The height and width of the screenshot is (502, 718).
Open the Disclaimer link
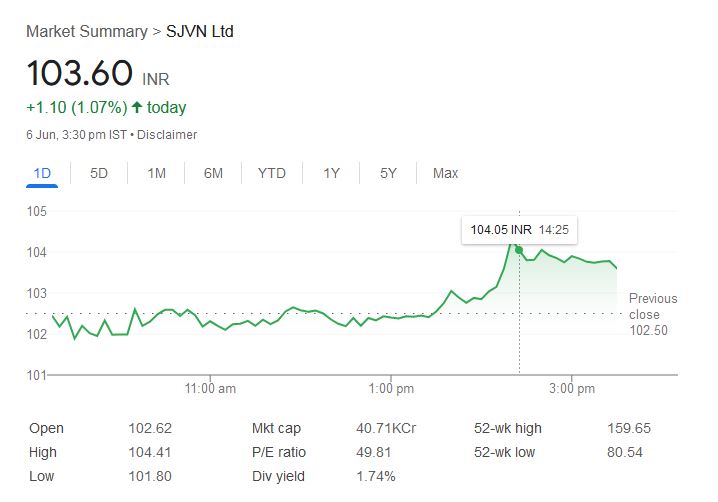(167, 135)
